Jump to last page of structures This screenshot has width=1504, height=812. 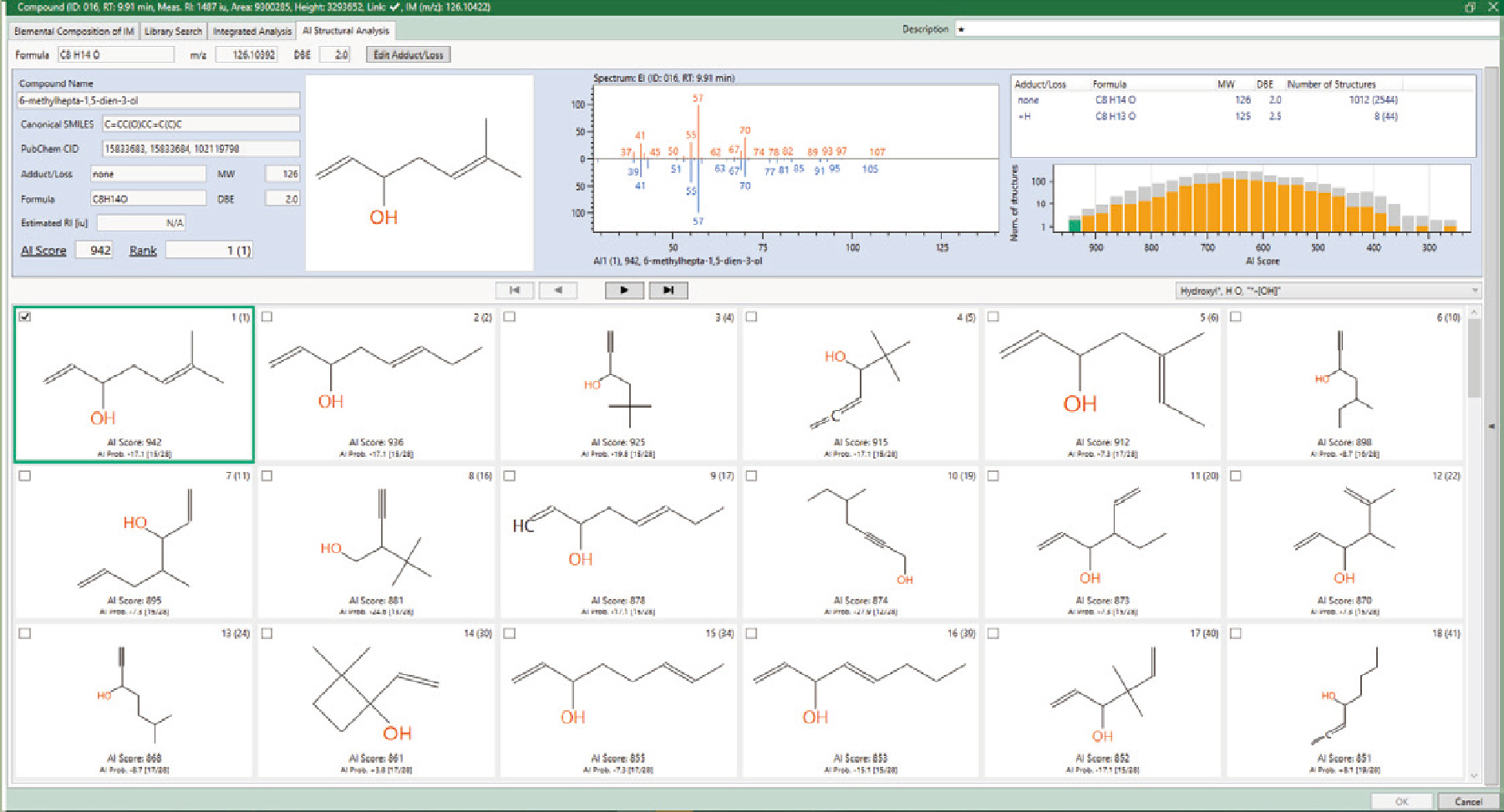[668, 291]
